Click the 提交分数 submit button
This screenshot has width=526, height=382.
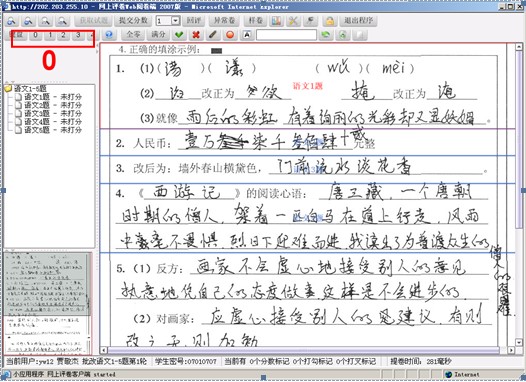click(x=133, y=21)
